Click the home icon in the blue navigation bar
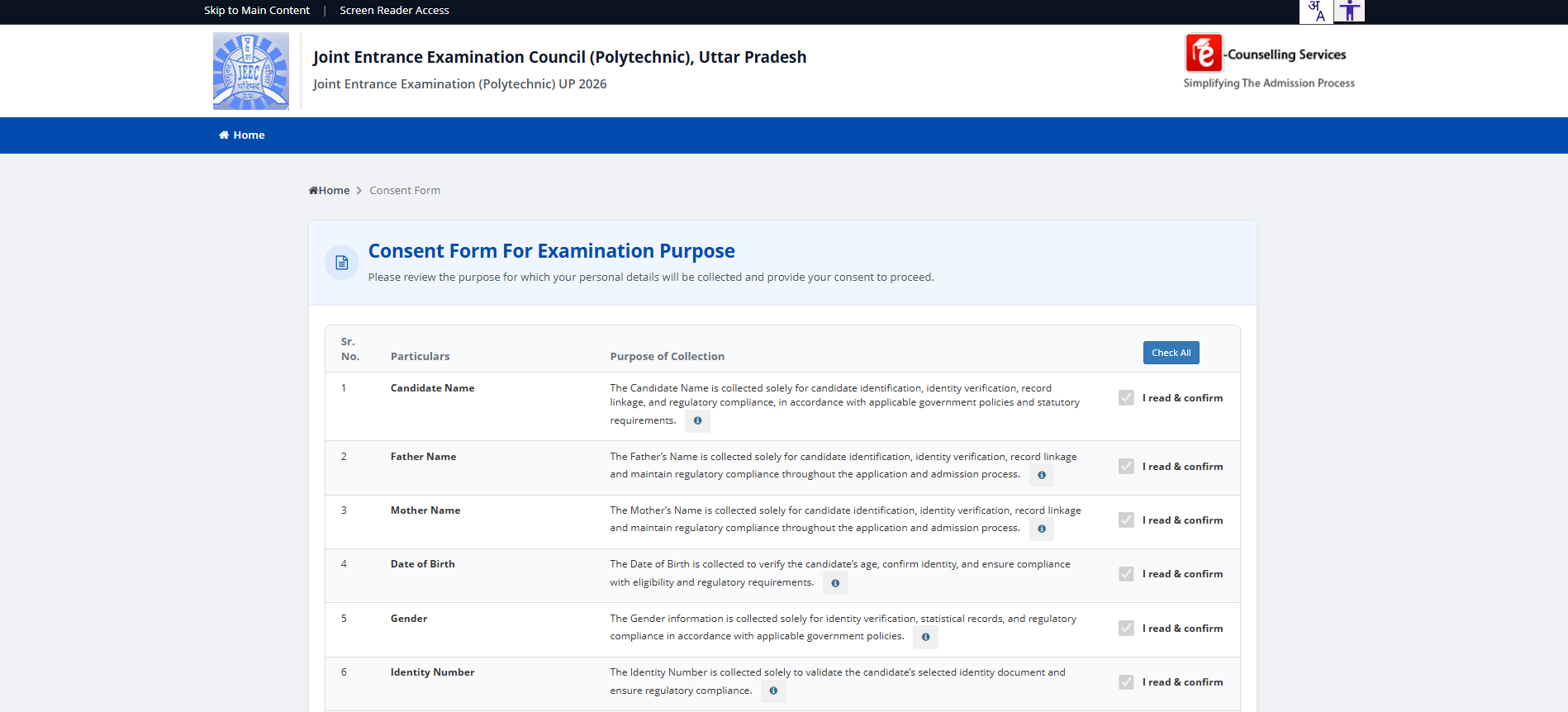This screenshot has height=712, width=1568. (224, 135)
